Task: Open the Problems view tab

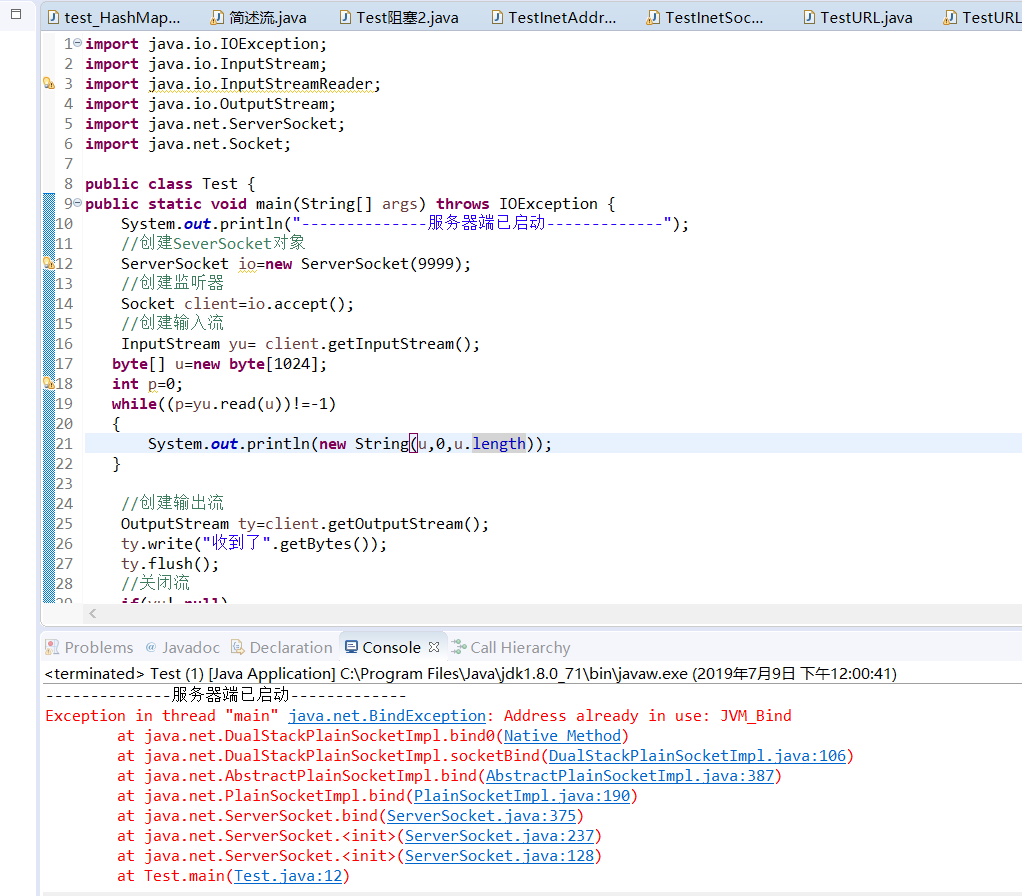Action: click(x=89, y=647)
